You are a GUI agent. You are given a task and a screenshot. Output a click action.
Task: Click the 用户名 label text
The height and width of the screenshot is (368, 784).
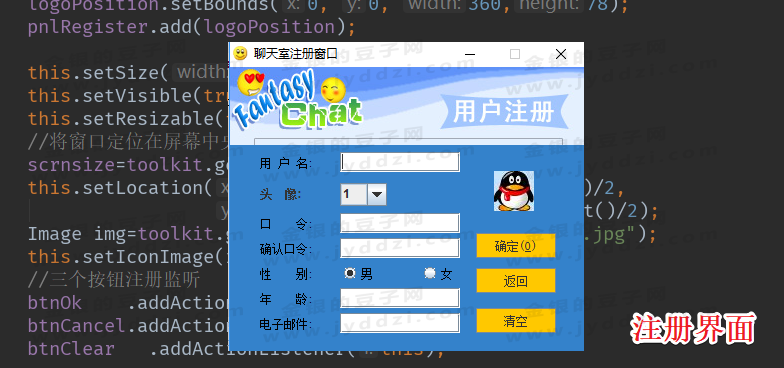pos(286,164)
